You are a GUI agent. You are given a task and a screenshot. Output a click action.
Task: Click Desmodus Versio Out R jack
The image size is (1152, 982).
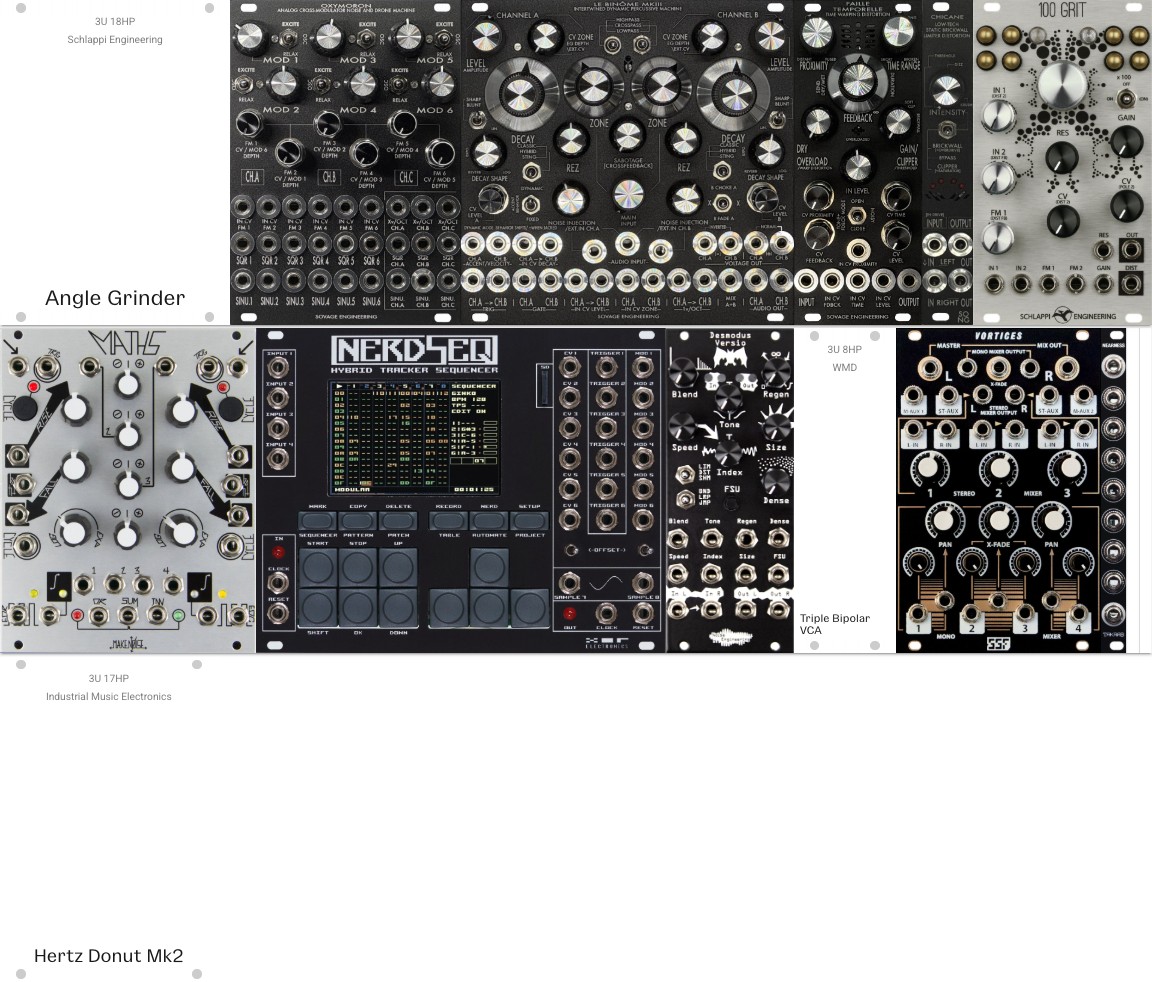click(x=779, y=609)
